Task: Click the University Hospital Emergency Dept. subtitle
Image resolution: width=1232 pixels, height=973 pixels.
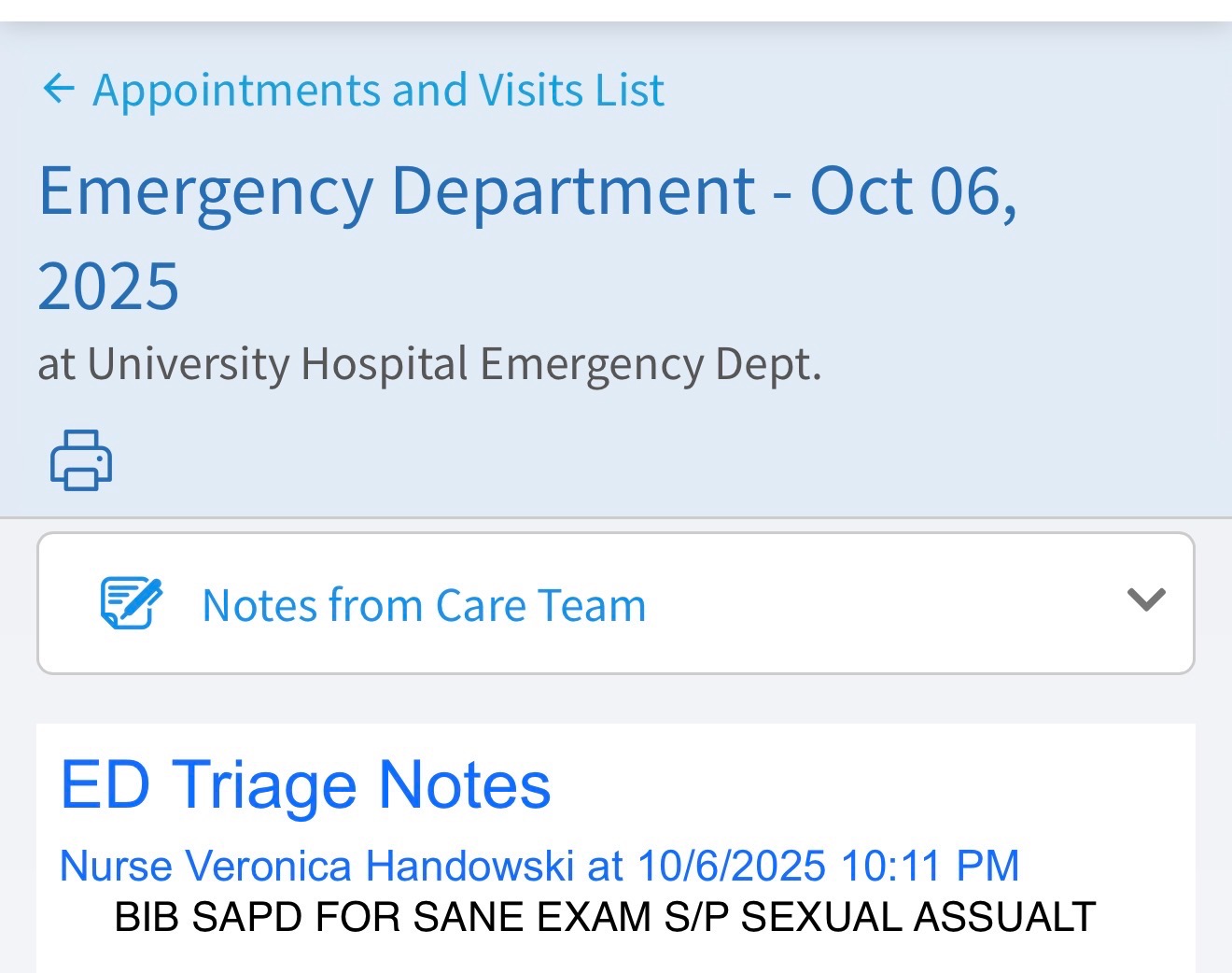Action: pyautogui.click(x=429, y=364)
